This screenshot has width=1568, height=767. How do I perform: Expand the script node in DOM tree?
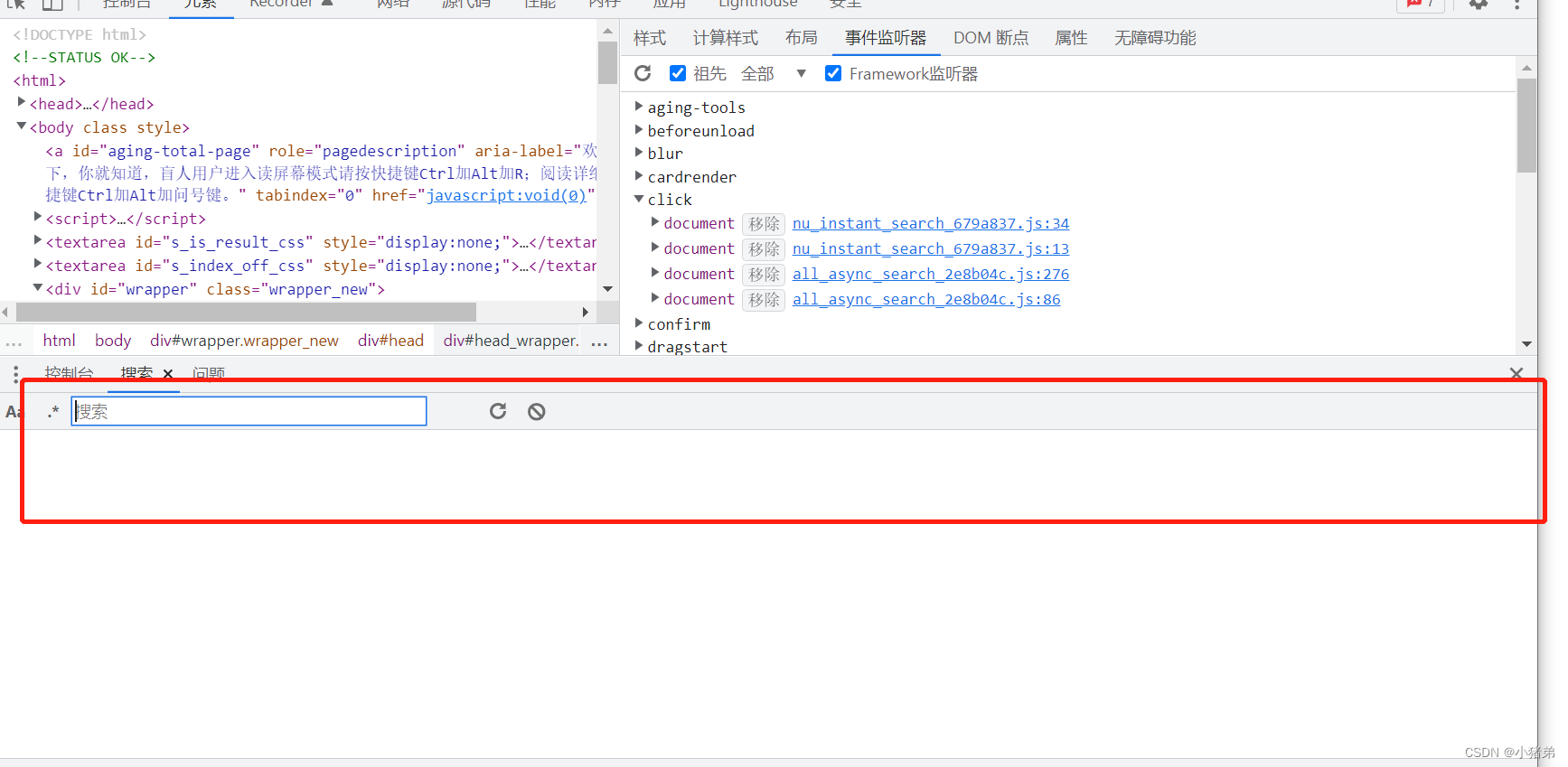coord(38,217)
